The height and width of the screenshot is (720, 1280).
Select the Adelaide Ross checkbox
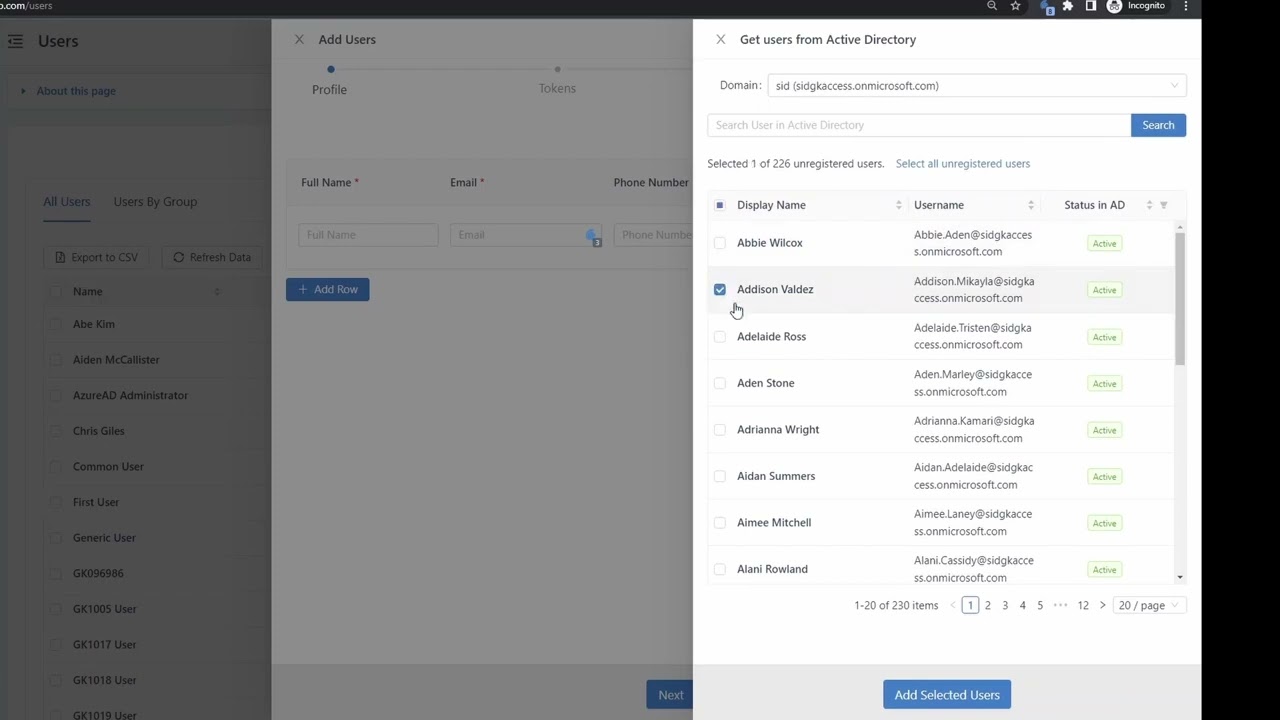pyautogui.click(x=720, y=337)
